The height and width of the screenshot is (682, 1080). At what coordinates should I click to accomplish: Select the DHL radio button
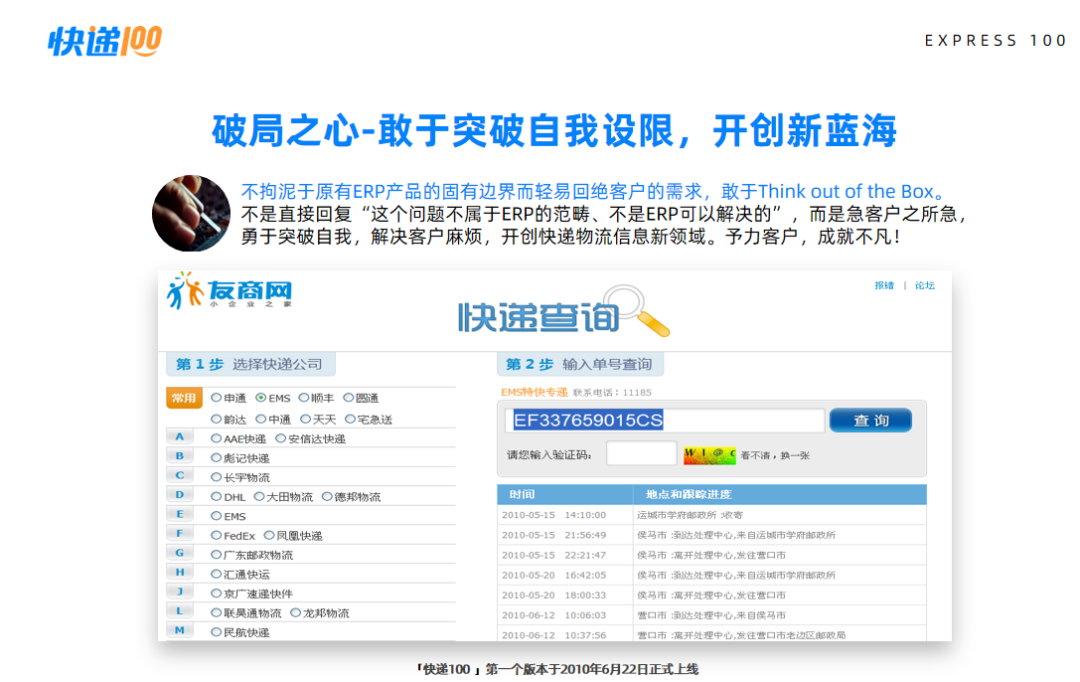(x=216, y=496)
